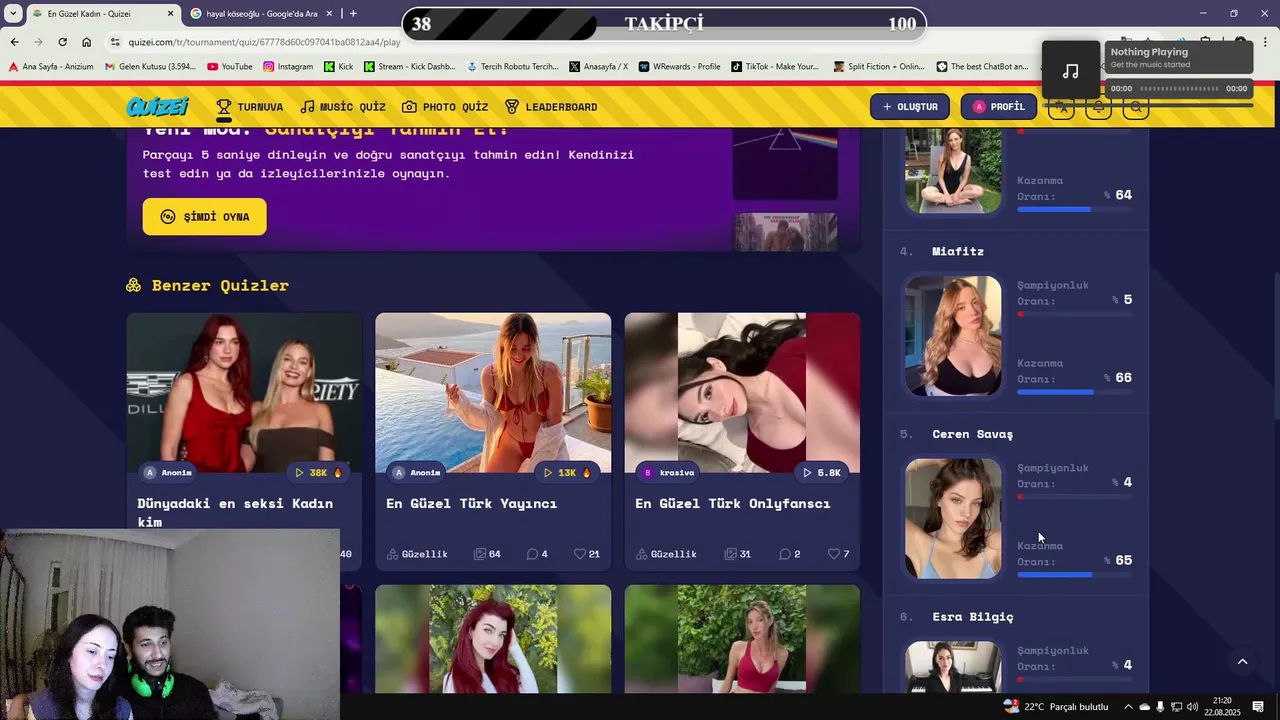The width and height of the screenshot is (1280, 720).
Task: Open En Güzel Türk Onlyfanscı quiz title
Action: [x=733, y=503]
